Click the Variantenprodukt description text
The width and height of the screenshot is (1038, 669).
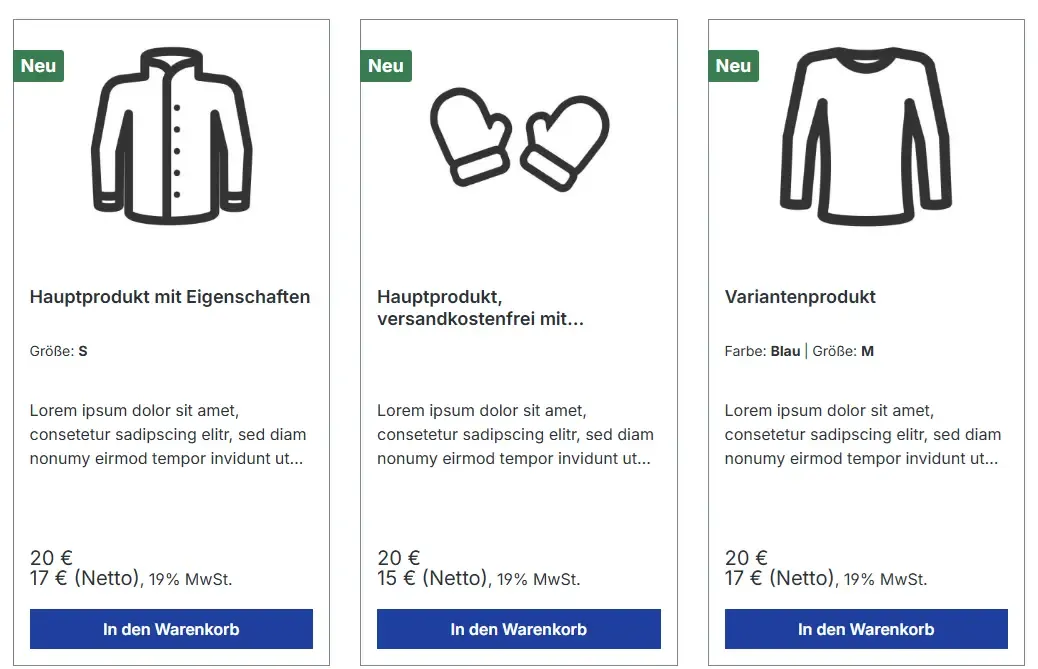coord(862,435)
